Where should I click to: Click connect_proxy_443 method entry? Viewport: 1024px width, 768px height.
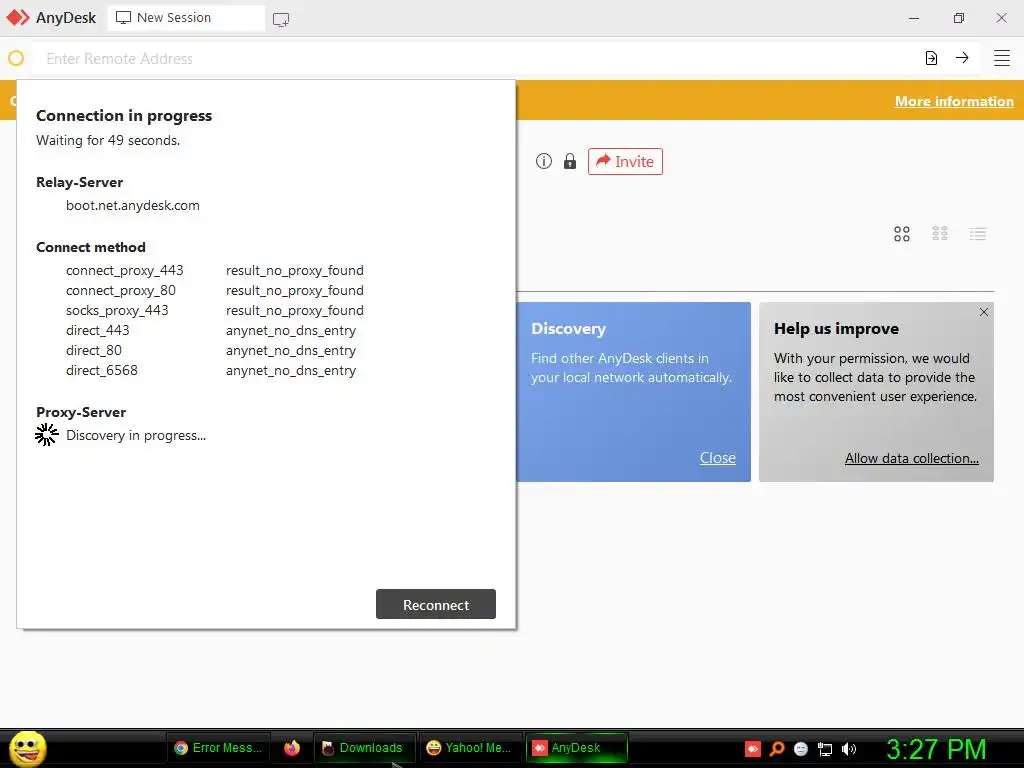(125, 270)
